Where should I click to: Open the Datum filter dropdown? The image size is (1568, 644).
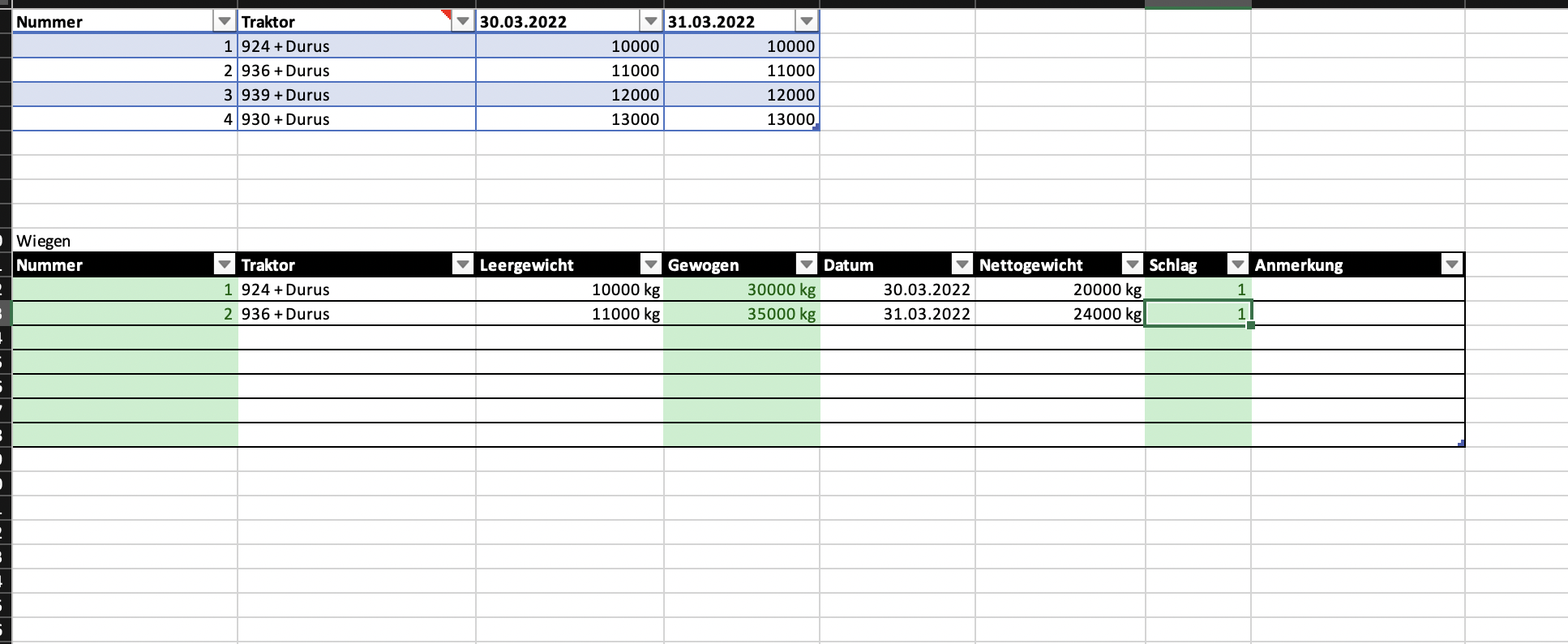[962, 264]
